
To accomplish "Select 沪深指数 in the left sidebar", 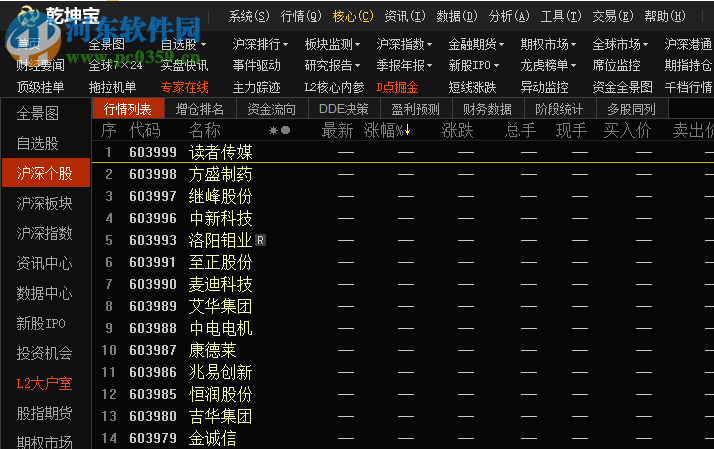I will 46,233.
